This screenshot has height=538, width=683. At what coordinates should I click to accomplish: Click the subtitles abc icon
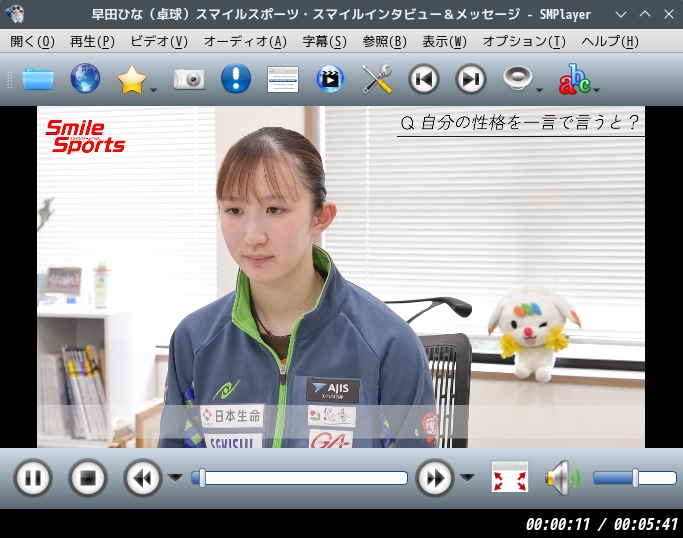(x=575, y=79)
